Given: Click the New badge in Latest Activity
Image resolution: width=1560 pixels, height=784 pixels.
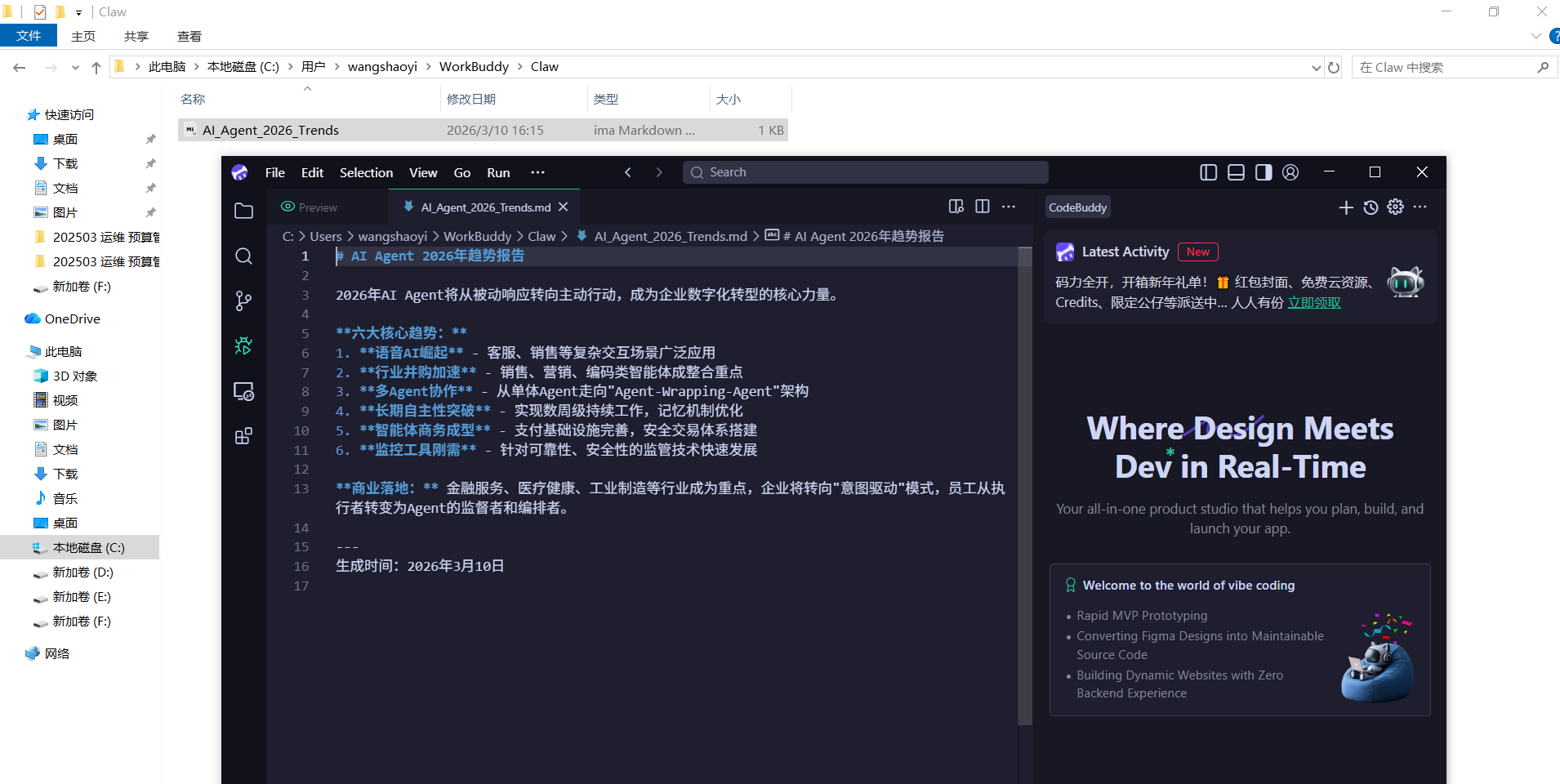Looking at the screenshot, I should click(1198, 252).
